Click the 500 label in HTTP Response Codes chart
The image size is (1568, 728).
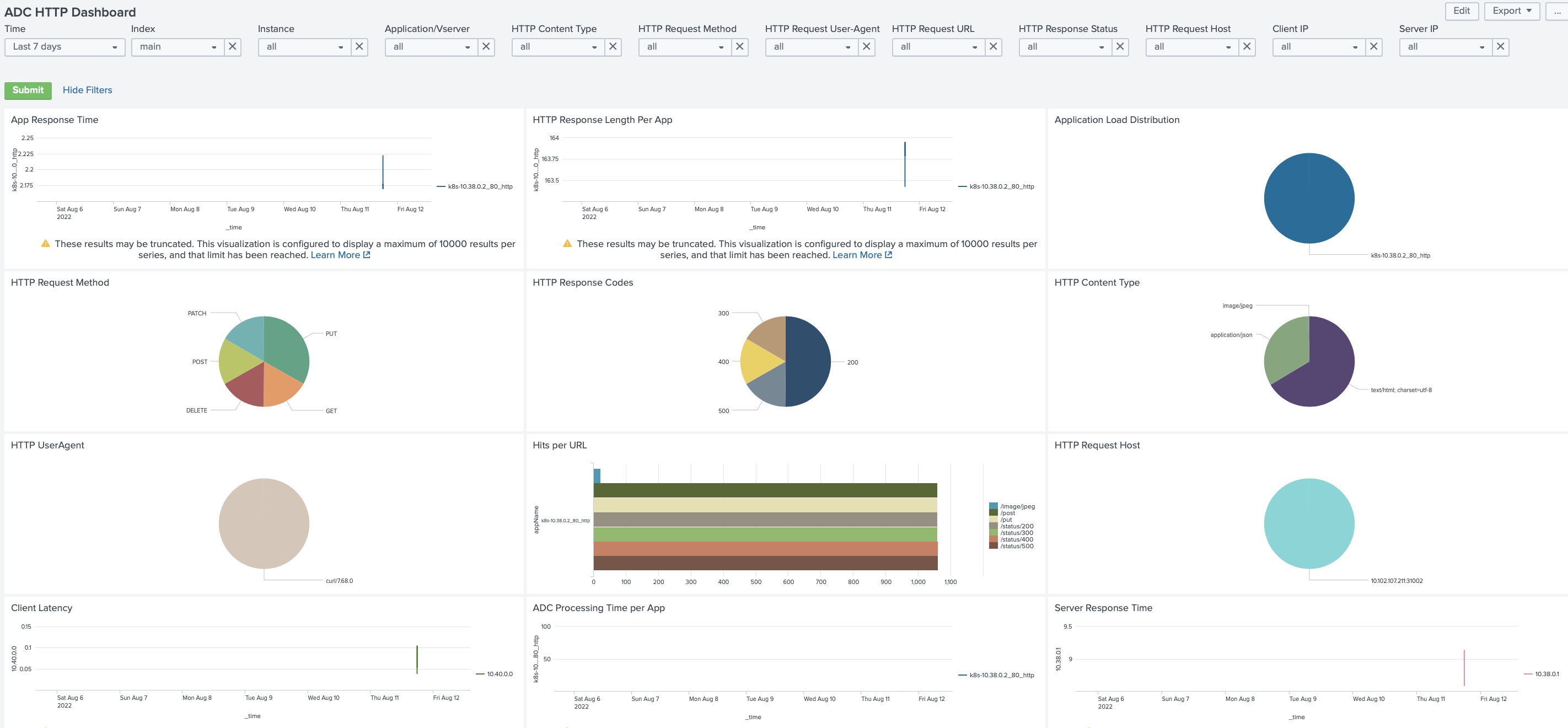pos(723,411)
